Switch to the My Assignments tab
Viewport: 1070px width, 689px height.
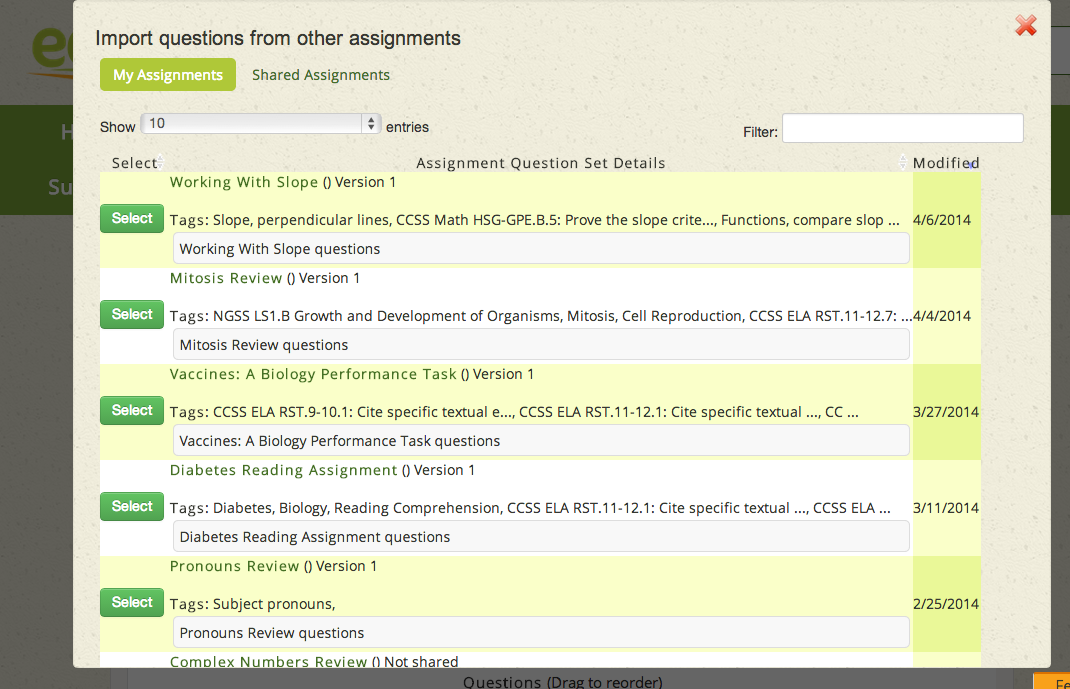168,75
